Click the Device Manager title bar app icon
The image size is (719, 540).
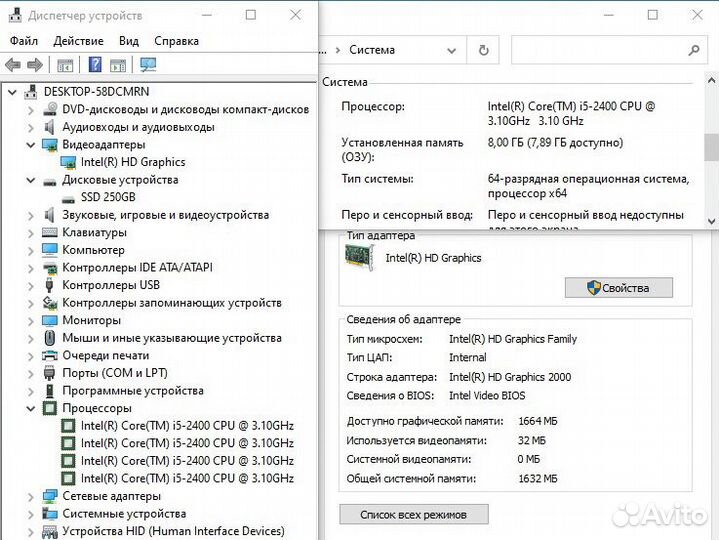[x=15, y=15]
